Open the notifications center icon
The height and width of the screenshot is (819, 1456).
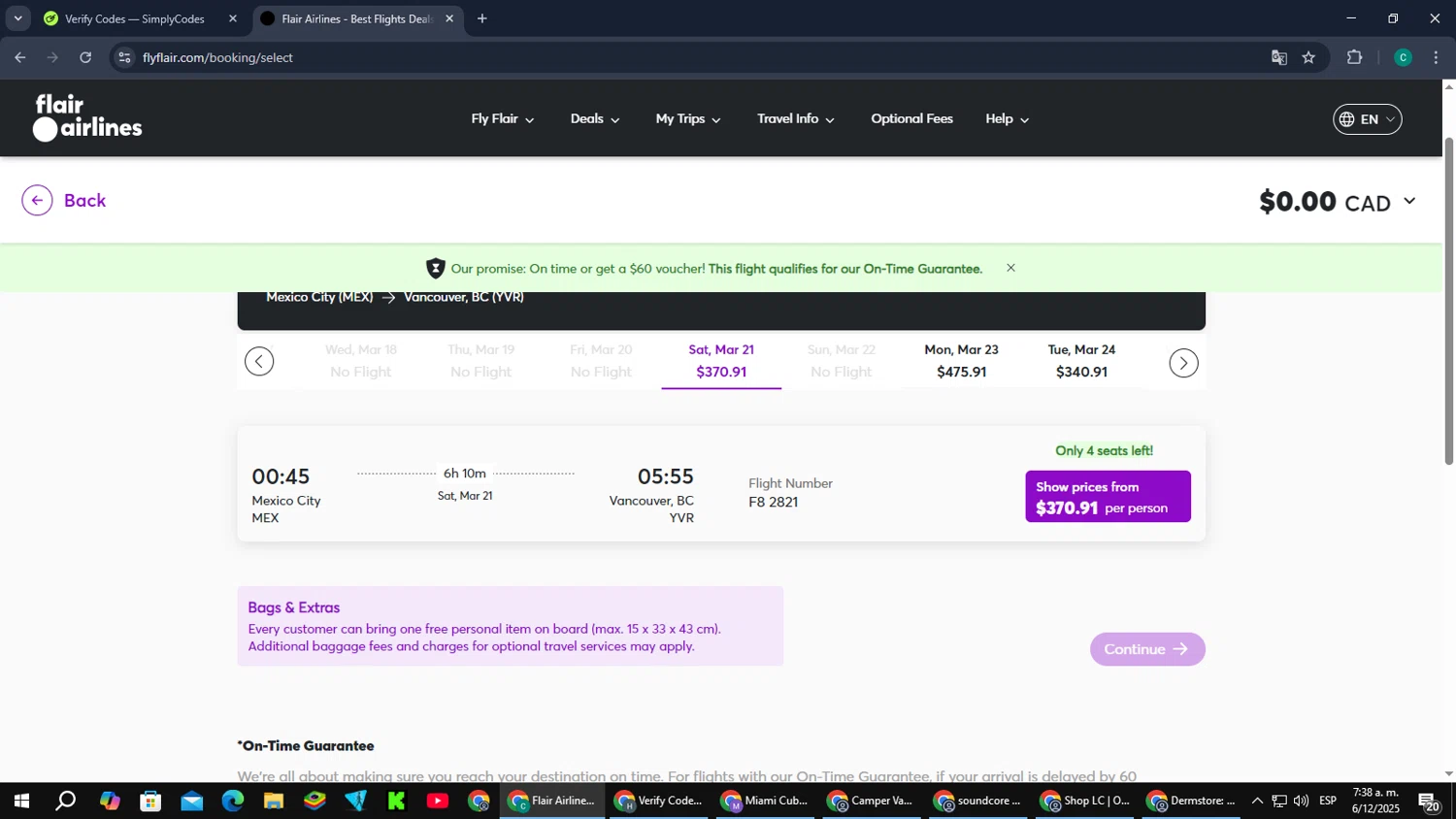point(1428,802)
